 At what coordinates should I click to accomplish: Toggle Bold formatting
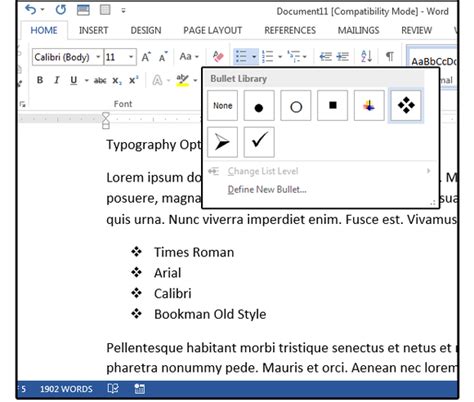click(40, 80)
